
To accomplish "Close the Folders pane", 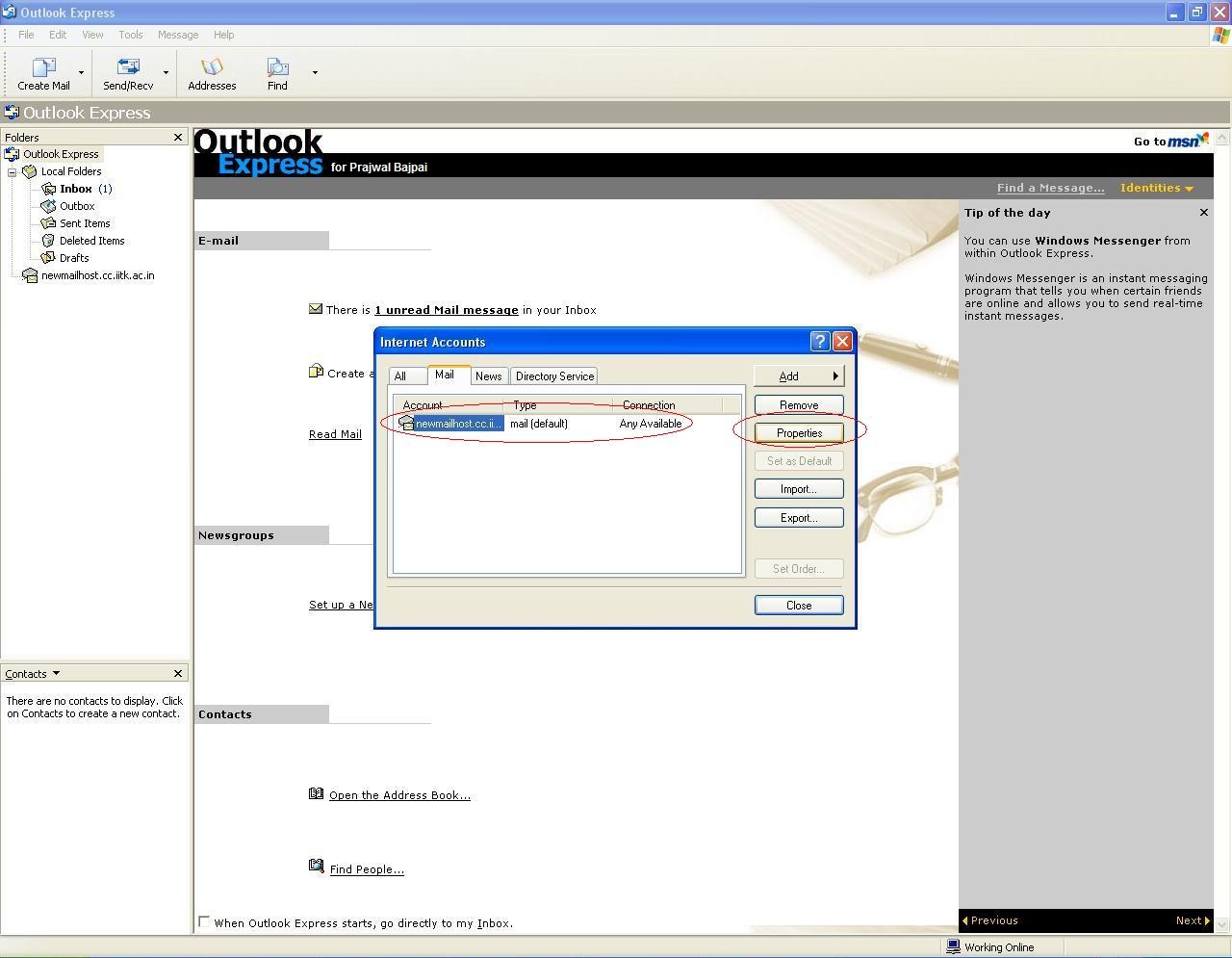I will click(x=177, y=138).
